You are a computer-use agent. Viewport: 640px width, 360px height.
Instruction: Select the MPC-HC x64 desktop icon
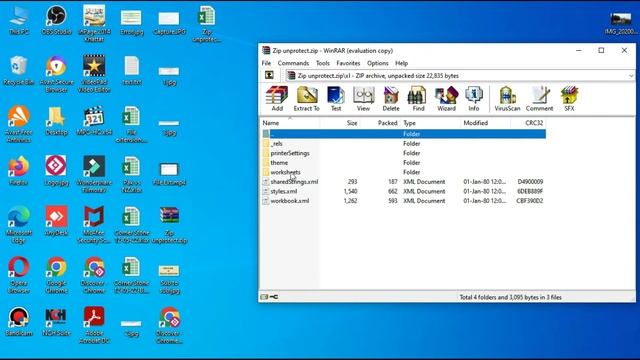(94, 121)
